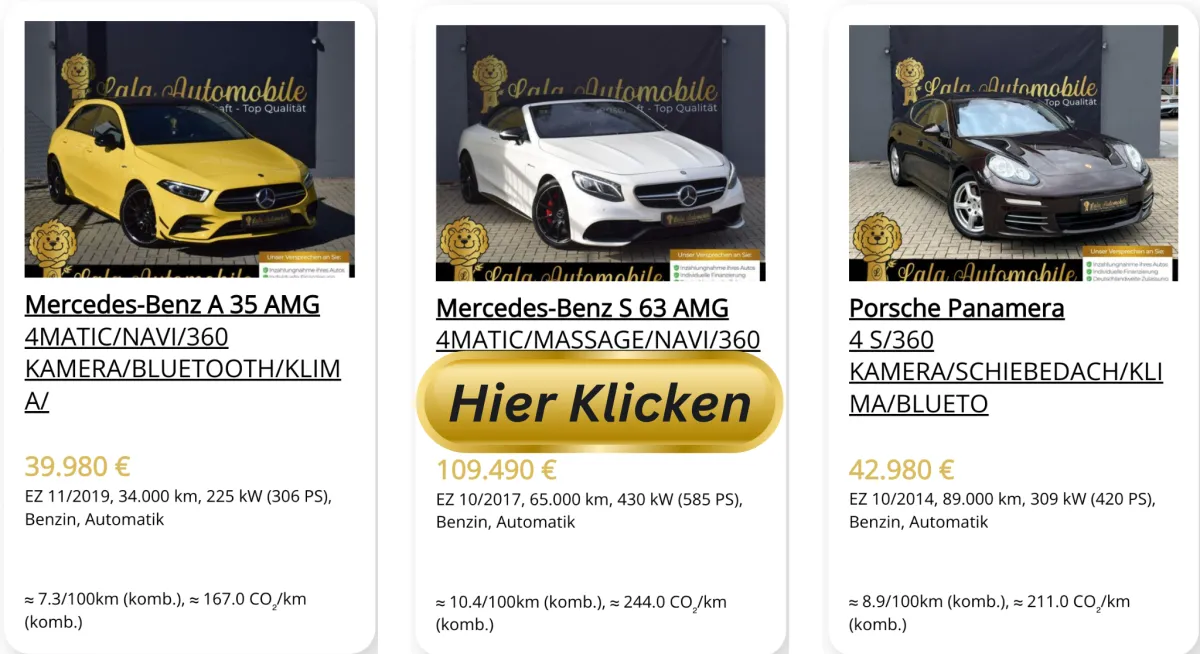
Task: Click the gold Hier Klicken button
Action: click(x=599, y=402)
